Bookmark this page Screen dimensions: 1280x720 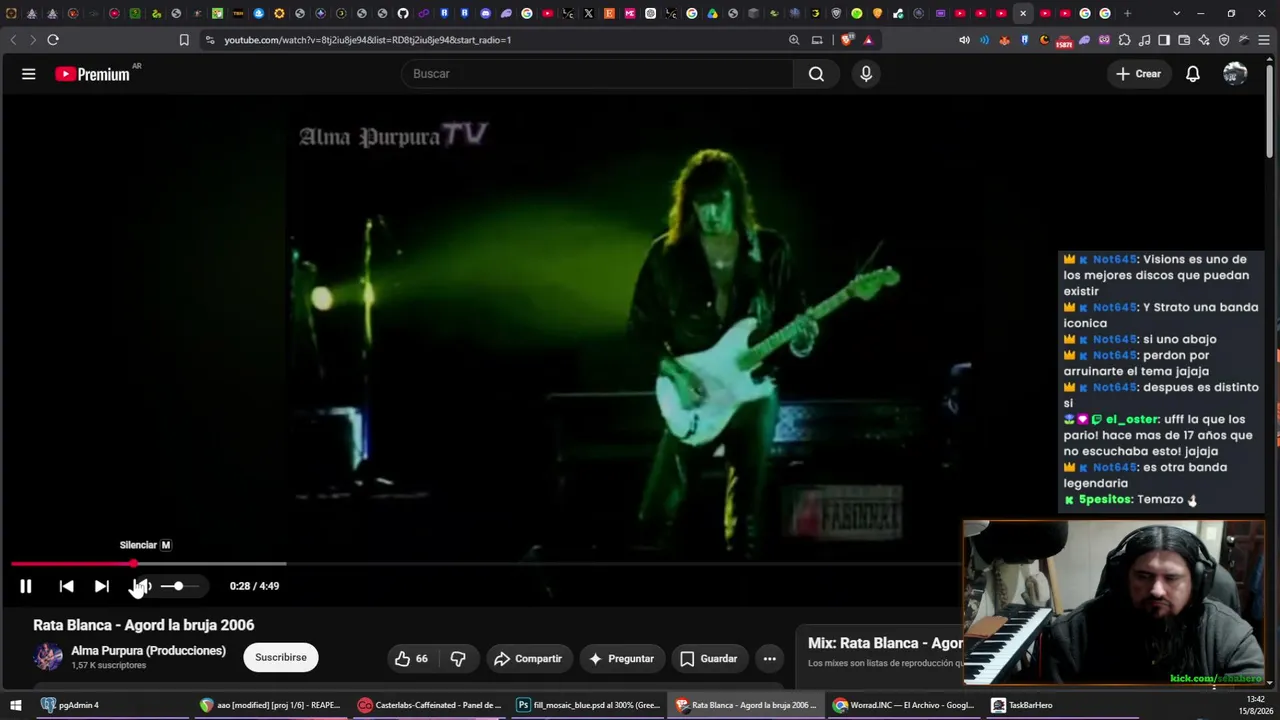[x=184, y=40]
